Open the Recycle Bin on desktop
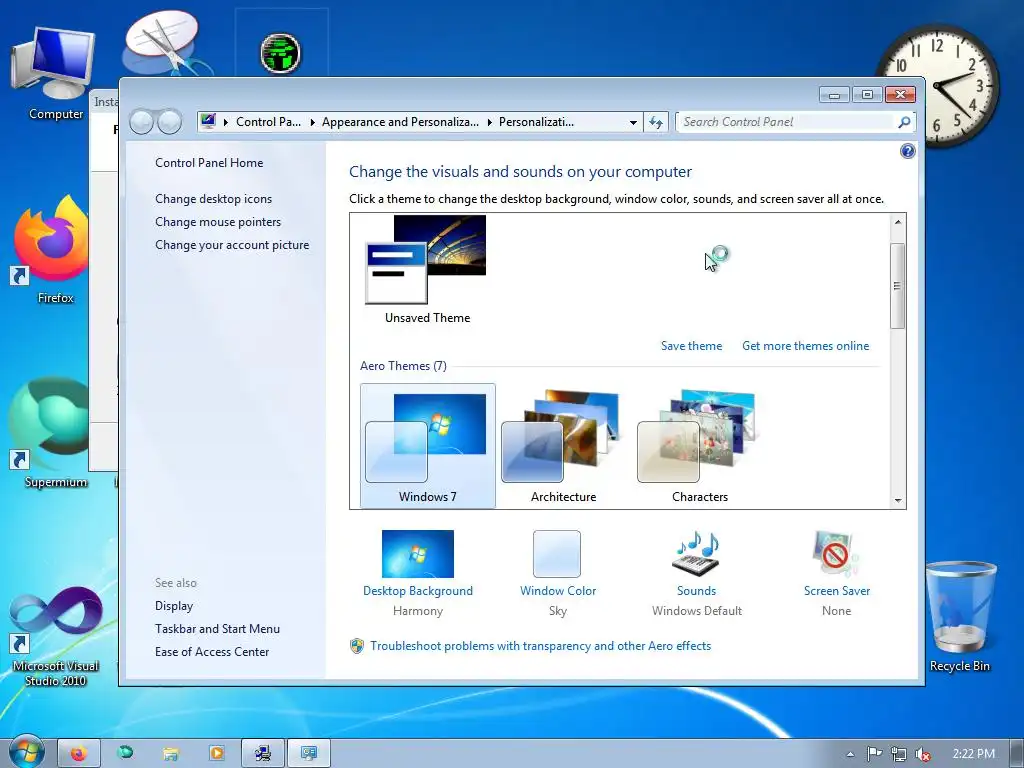This screenshot has height=768, width=1024. [x=960, y=617]
